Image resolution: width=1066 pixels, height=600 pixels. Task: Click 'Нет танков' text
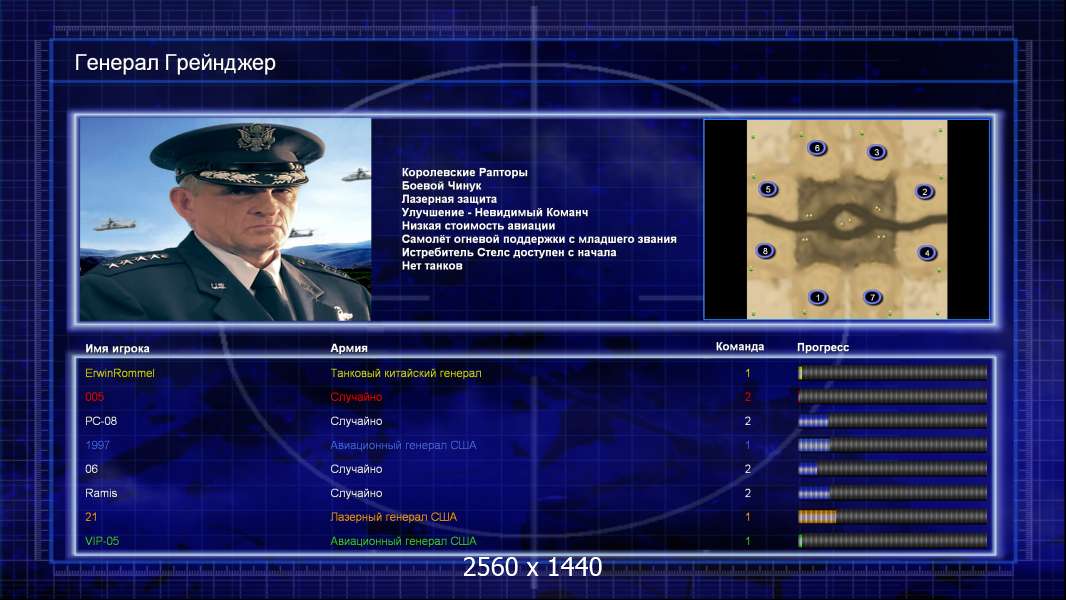click(x=432, y=266)
